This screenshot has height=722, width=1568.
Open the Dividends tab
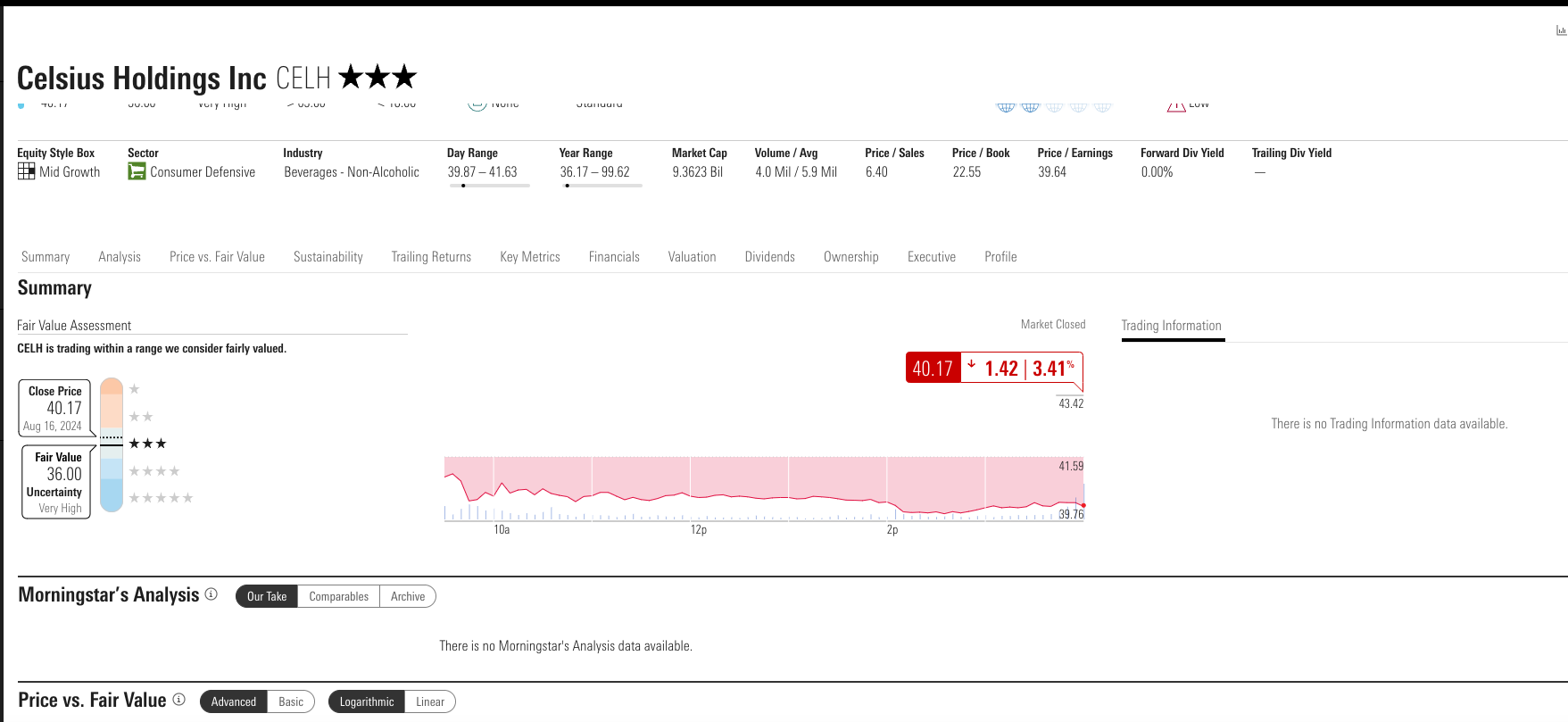click(769, 257)
